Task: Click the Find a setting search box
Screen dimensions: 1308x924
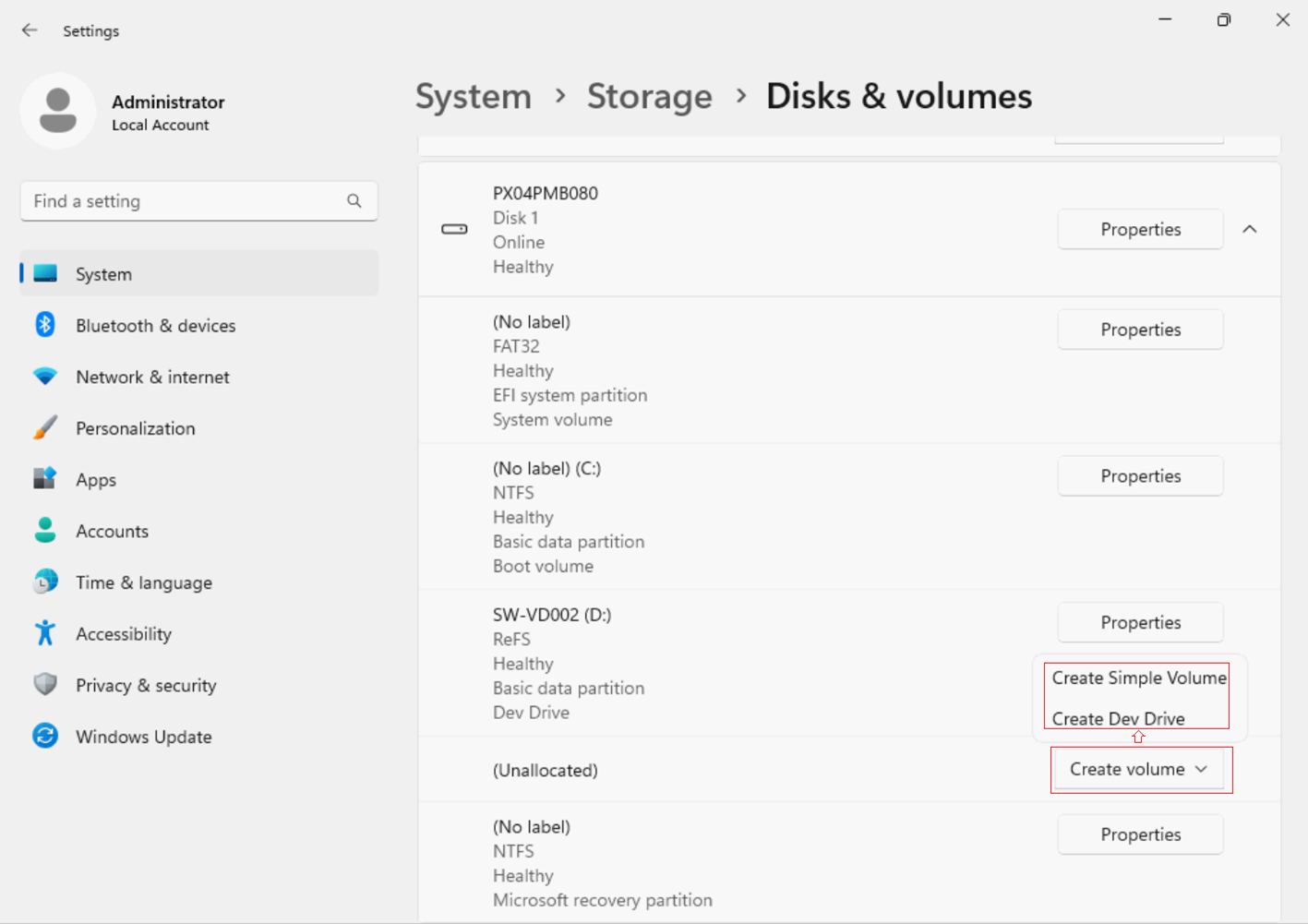Action: coord(185,201)
